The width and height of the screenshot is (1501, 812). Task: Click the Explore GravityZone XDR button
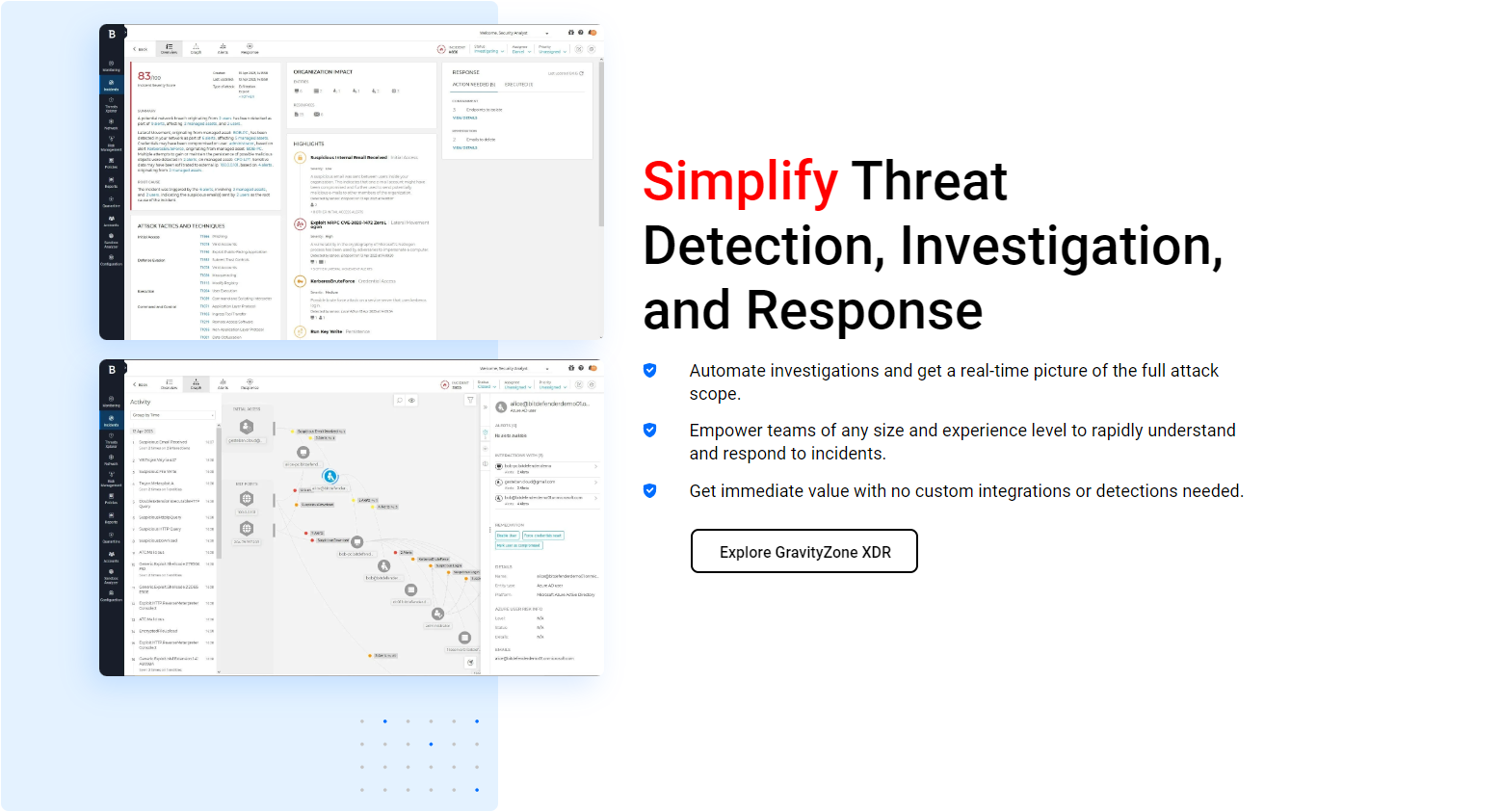pos(804,551)
